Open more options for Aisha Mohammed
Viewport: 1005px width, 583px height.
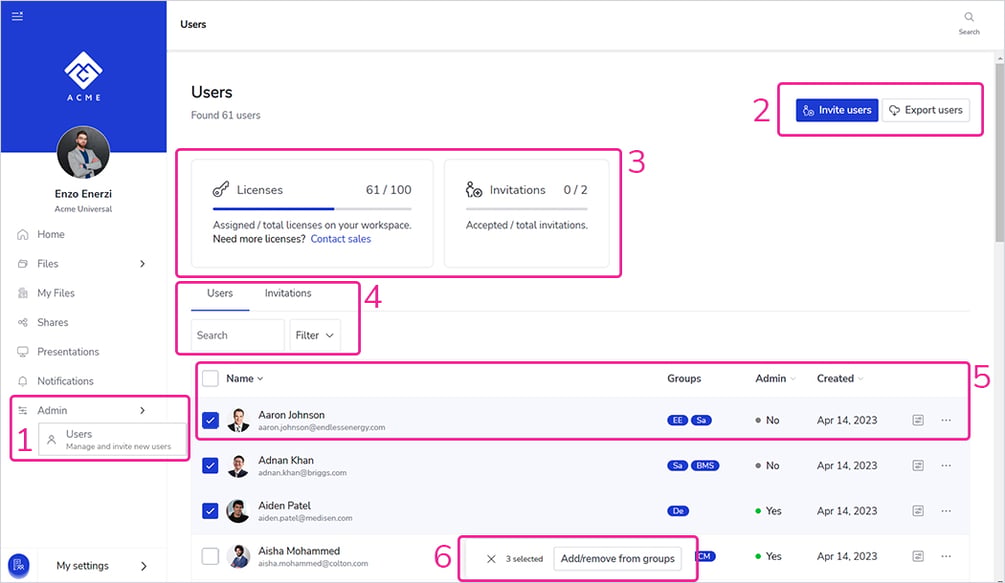pos(946,556)
